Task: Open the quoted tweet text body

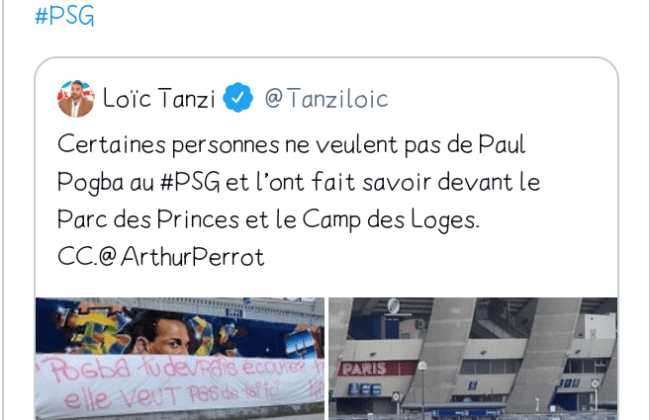Action: 298,200
